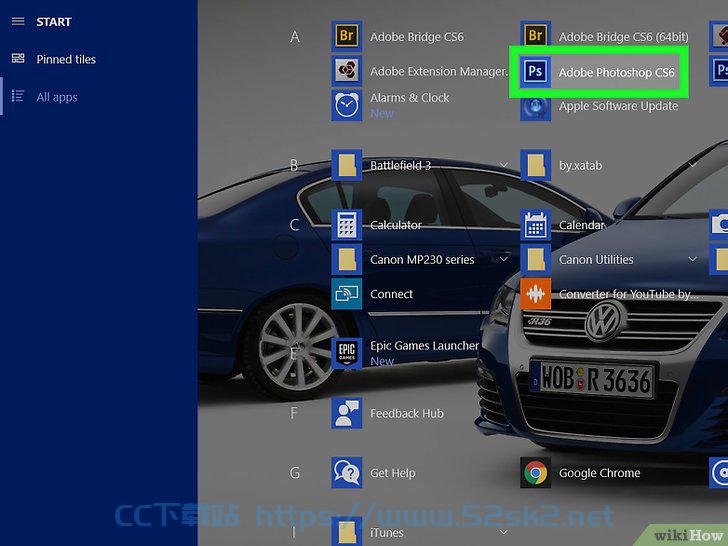Viewport: 728px width, 546px height.
Task: Click the Epic Games Launcher label
Action: coord(424,345)
